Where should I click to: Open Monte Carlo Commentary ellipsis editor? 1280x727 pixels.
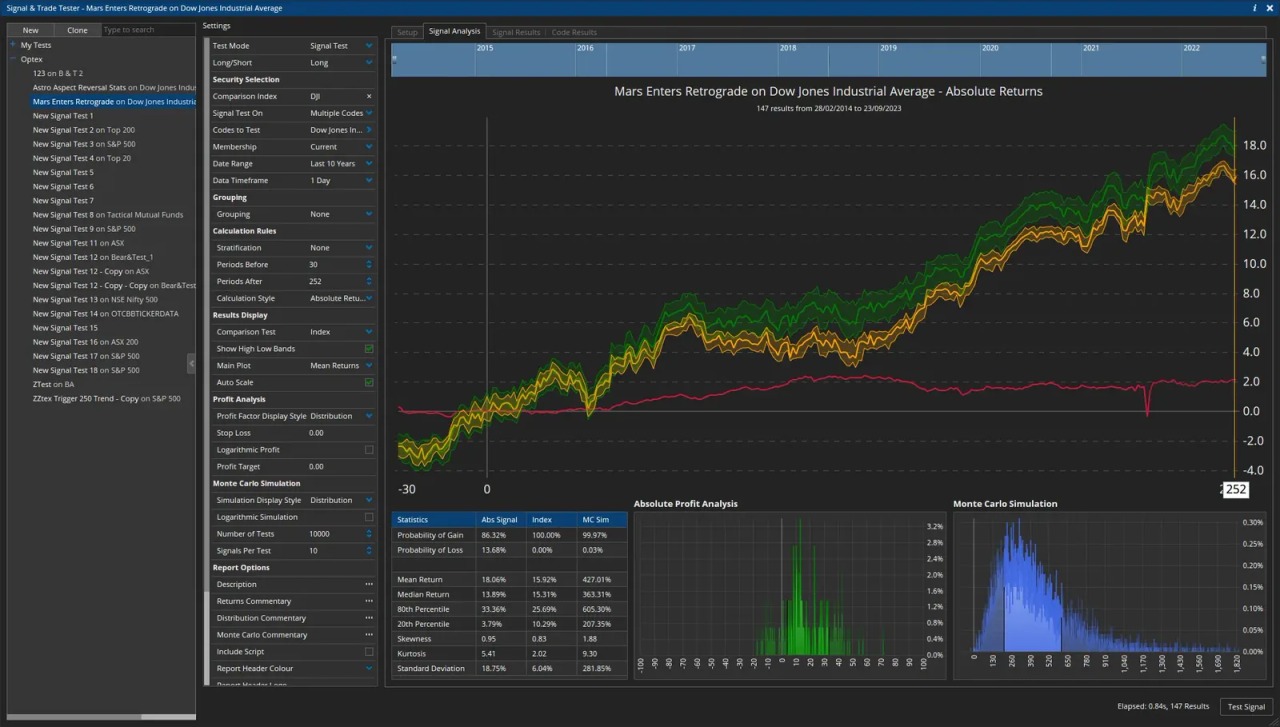(x=368, y=635)
